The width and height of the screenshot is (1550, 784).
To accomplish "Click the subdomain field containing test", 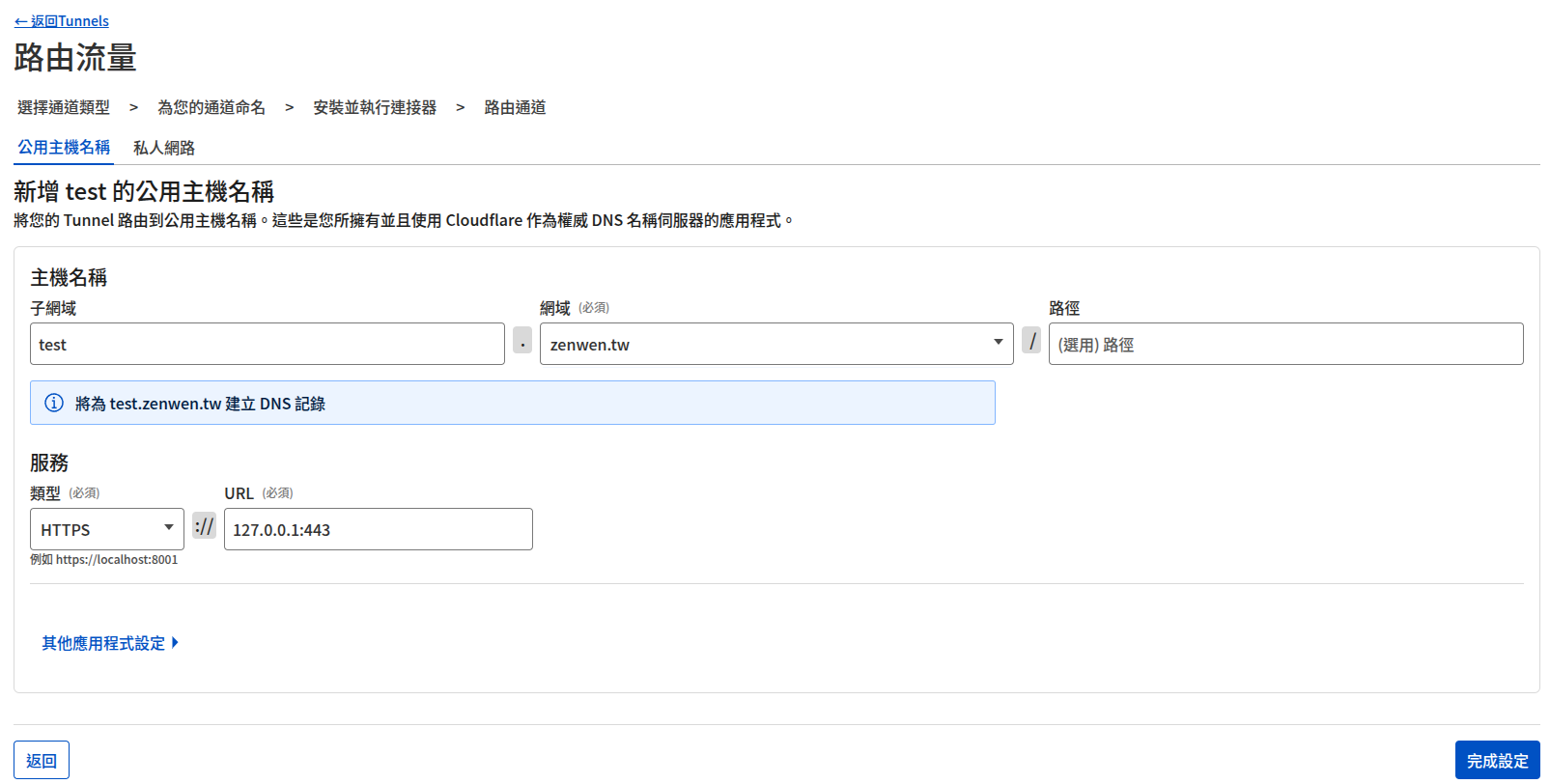I will pyautogui.click(x=267, y=344).
